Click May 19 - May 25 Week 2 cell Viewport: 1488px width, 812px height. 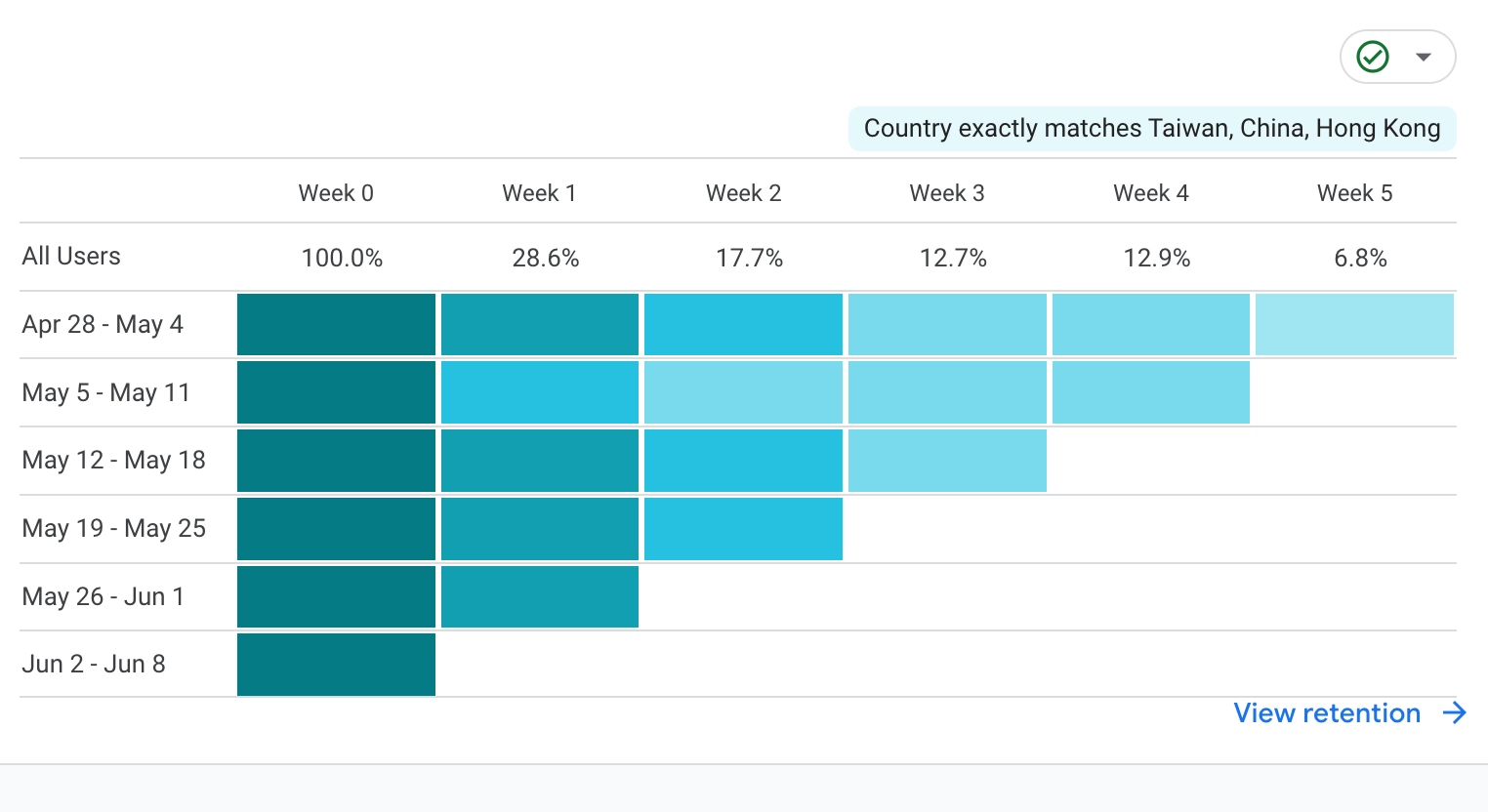point(743,529)
